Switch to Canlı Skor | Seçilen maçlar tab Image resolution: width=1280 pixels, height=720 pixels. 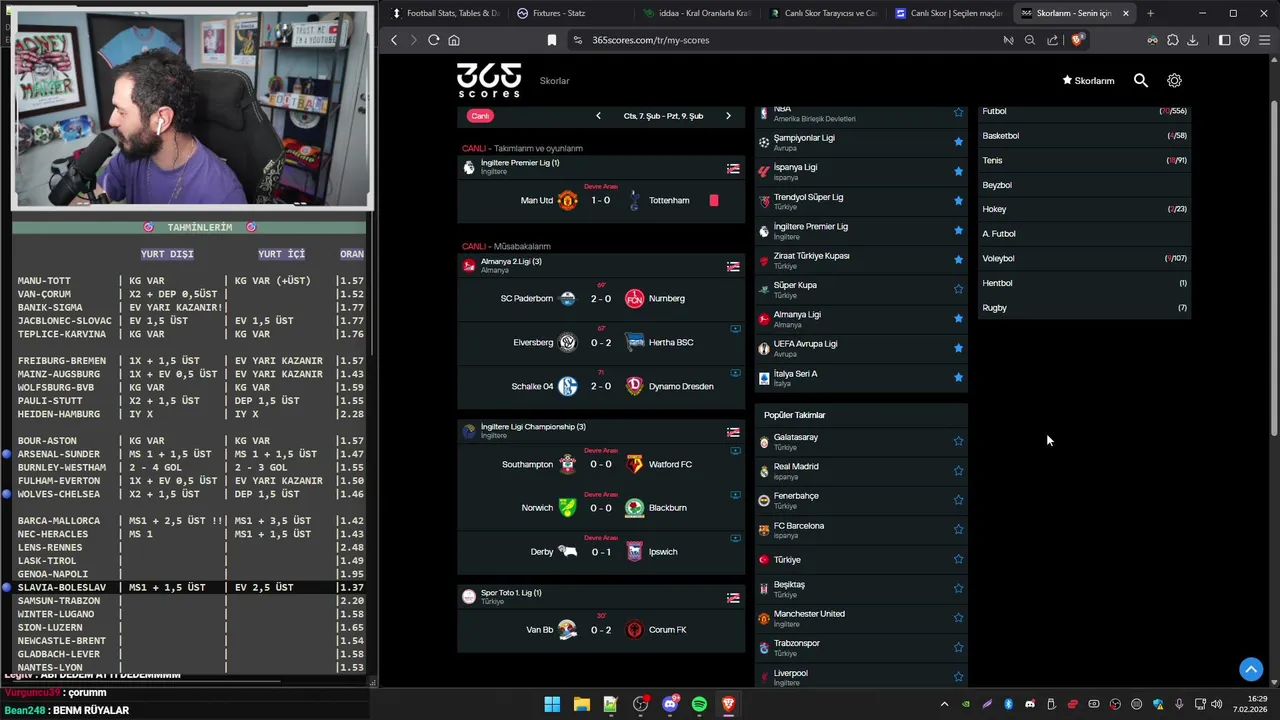(x=948, y=13)
